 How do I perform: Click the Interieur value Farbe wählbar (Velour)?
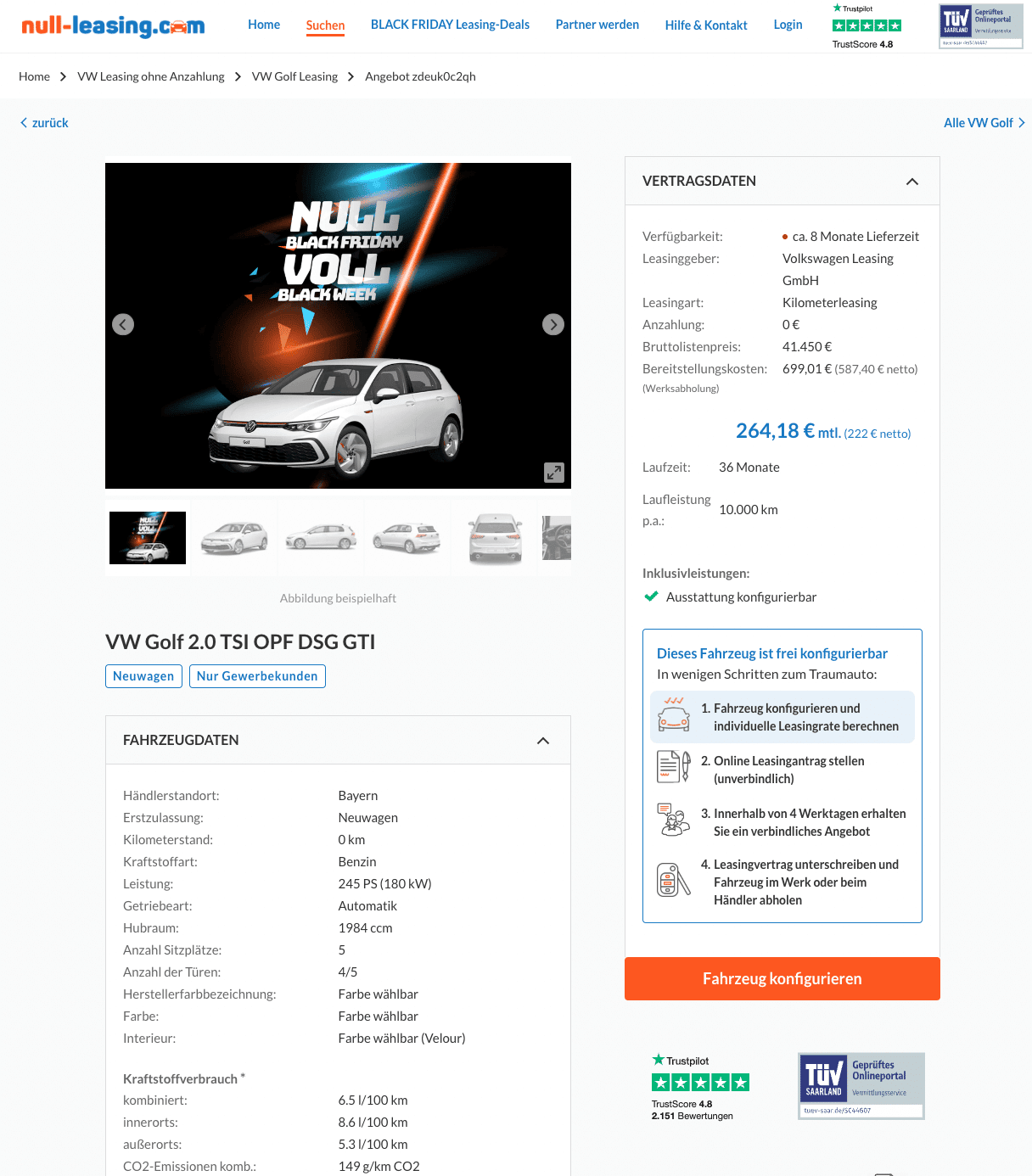(402, 1039)
